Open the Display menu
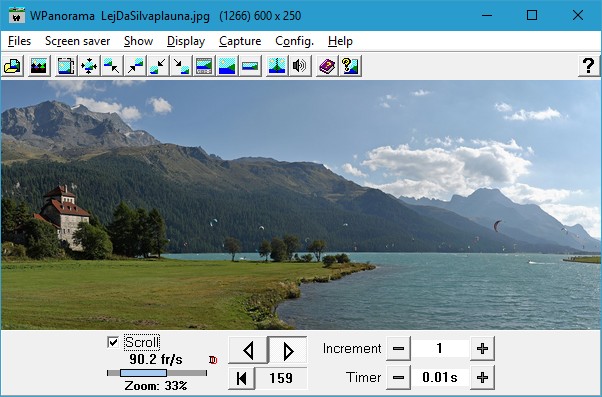Image resolution: width=602 pixels, height=397 pixels. tap(186, 41)
